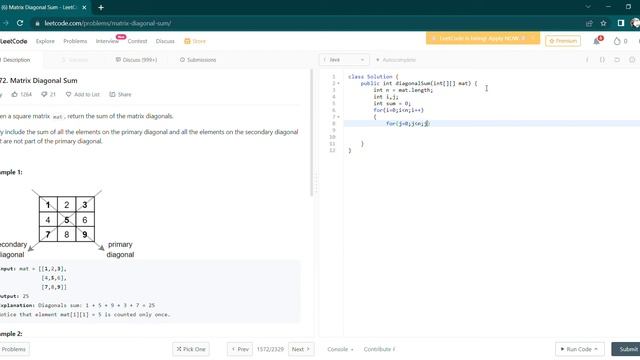Screen dimensions: 640x360
Task: Open the Store link with gift icon
Action: (x=195, y=41)
